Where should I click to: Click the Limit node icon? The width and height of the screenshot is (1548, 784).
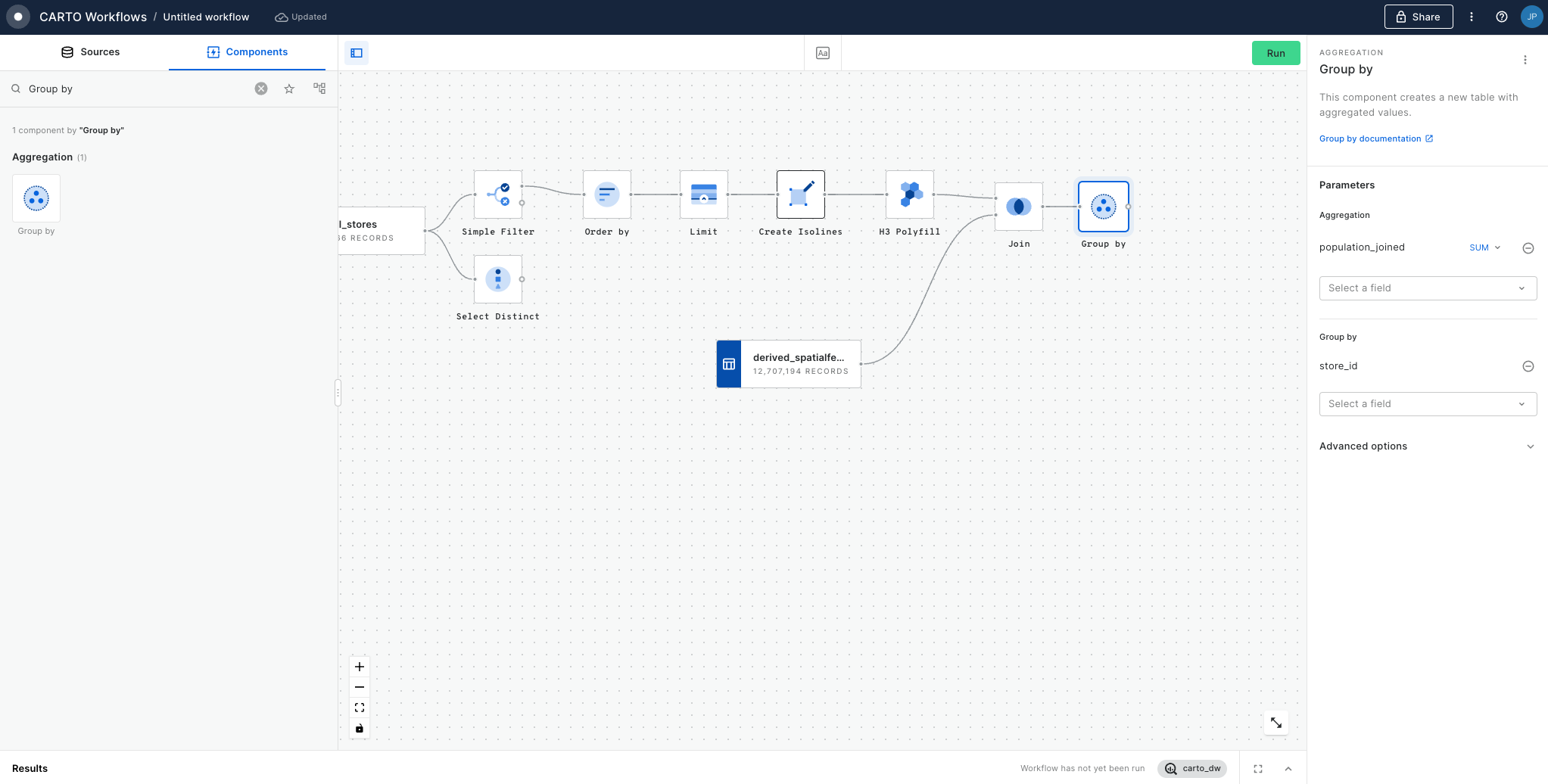point(703,194)
